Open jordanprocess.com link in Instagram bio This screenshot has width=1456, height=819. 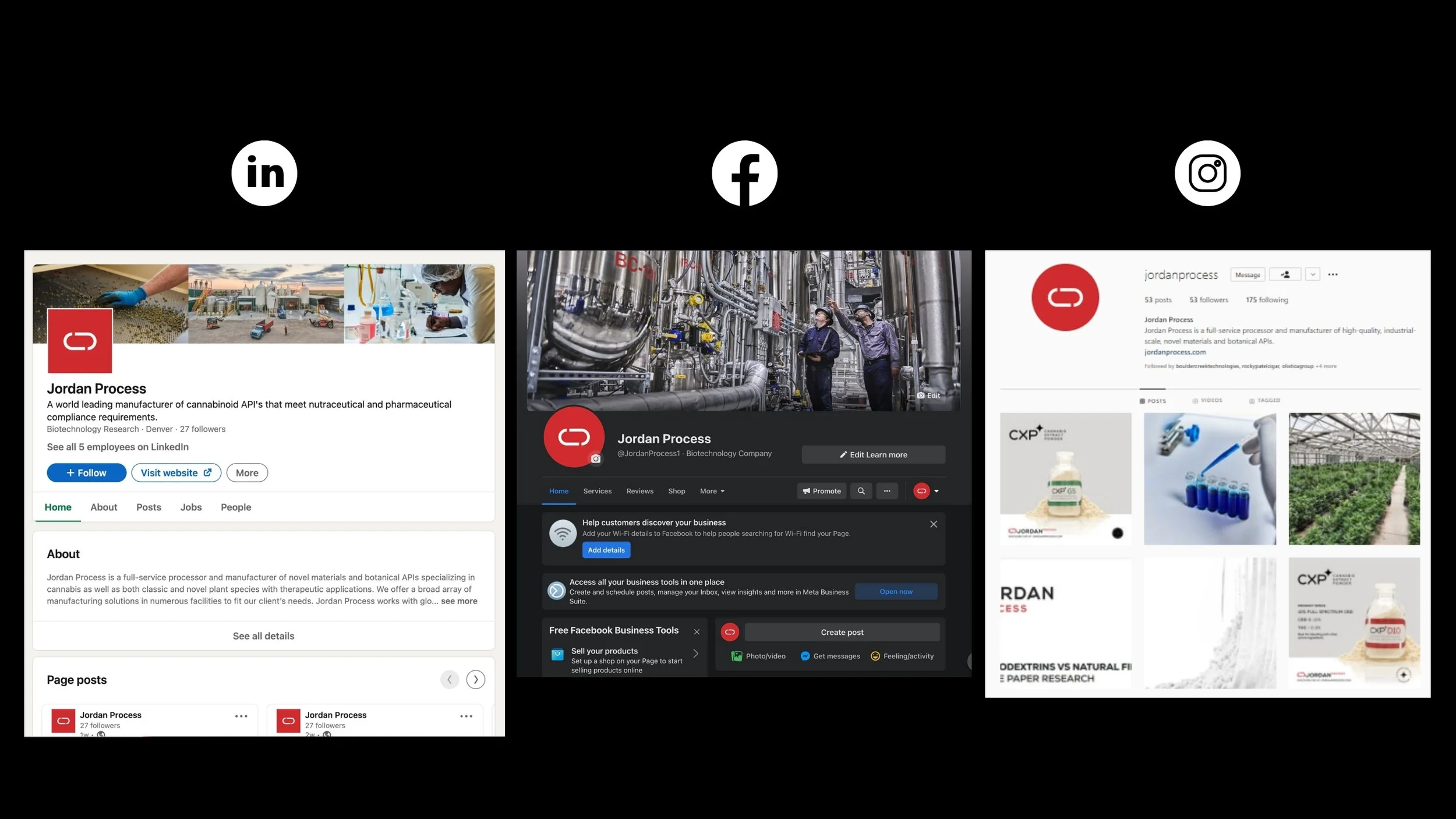tap(1175, 352)
